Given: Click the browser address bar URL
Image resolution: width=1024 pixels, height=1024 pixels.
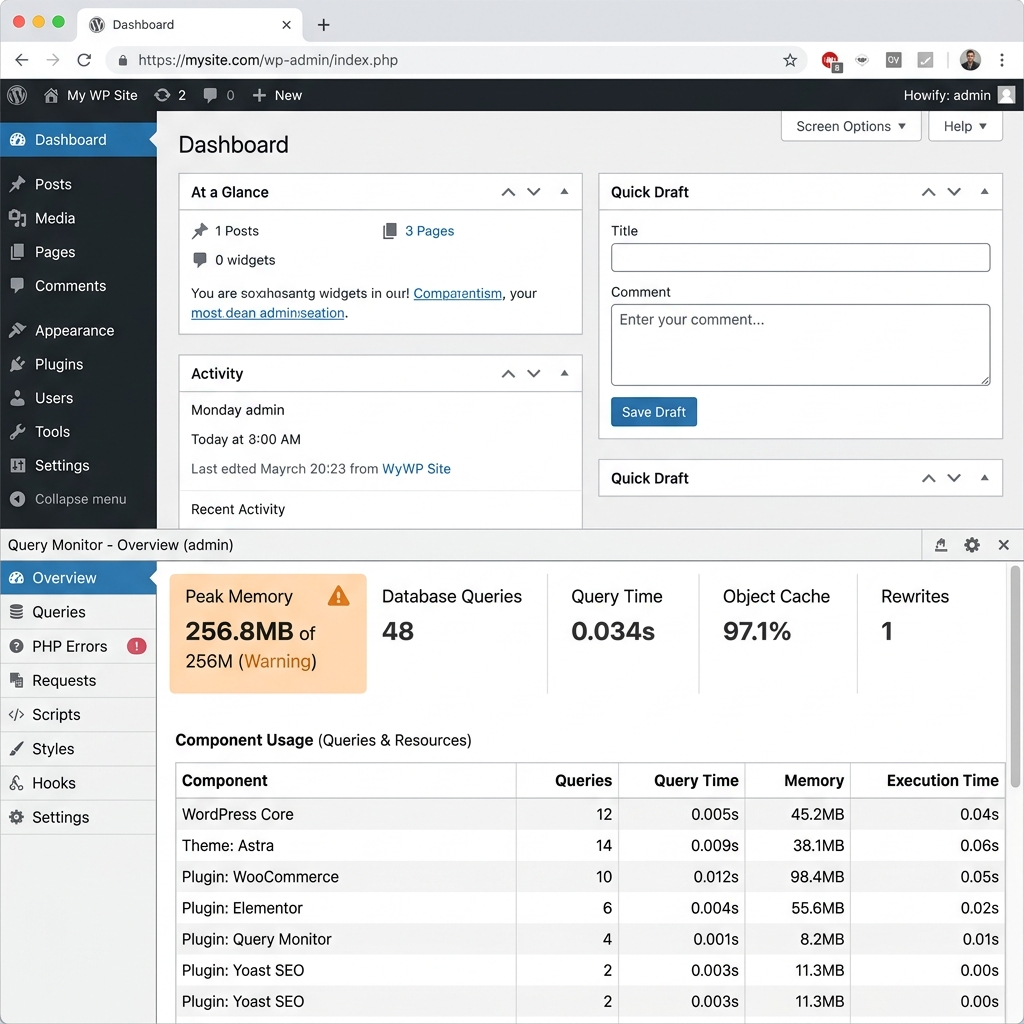Looking at the screenshot, I should (x=268, y=60).
